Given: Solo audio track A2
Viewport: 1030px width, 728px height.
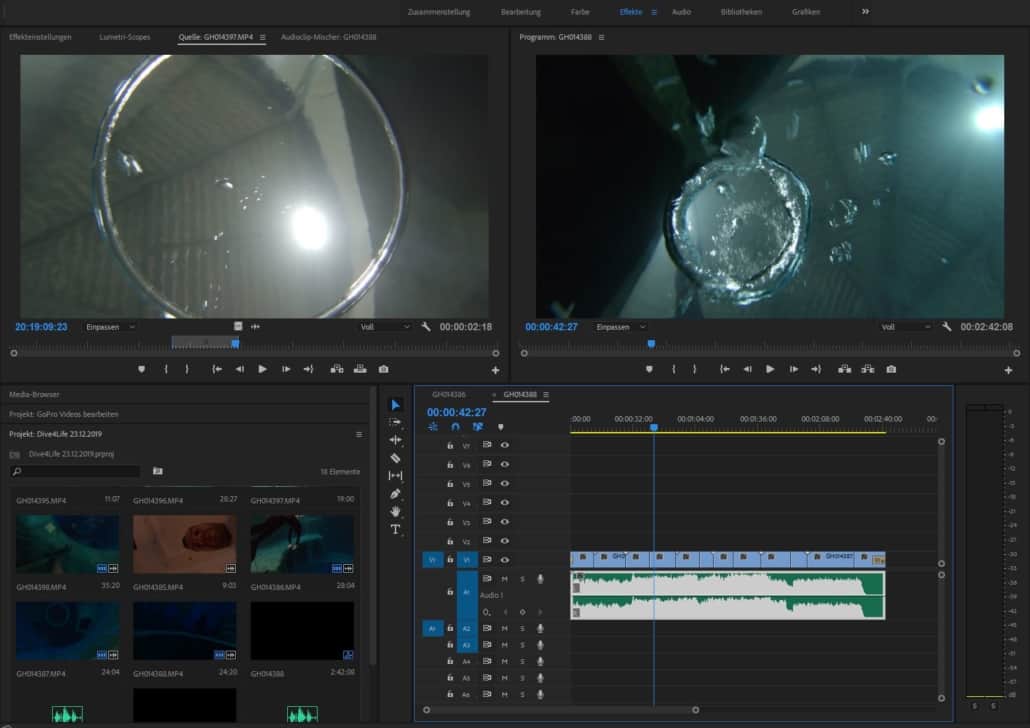Looking at the screenshot, I should point(522,629).
